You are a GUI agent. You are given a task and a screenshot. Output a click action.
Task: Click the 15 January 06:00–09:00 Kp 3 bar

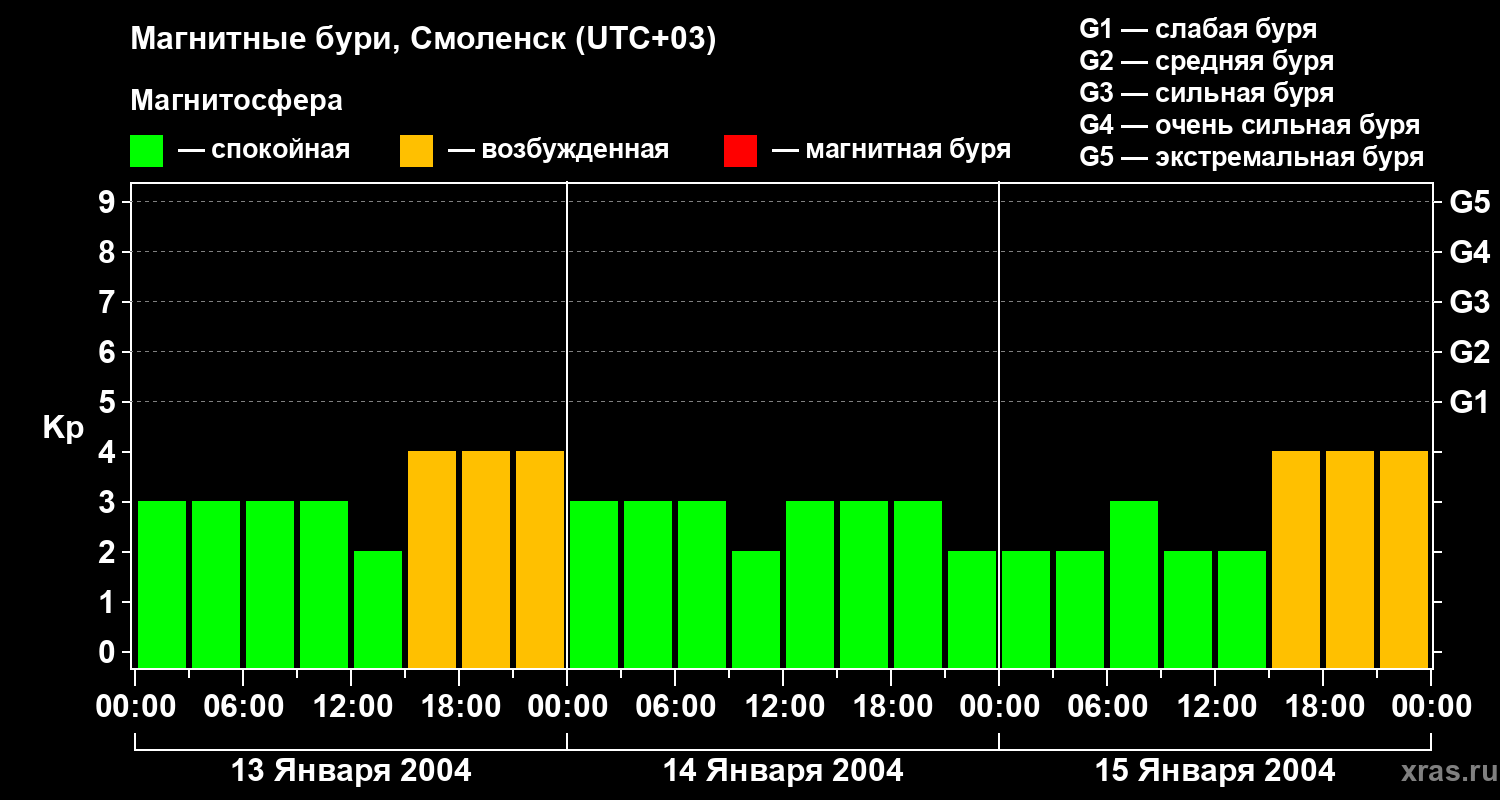[x=1134, y=584]
